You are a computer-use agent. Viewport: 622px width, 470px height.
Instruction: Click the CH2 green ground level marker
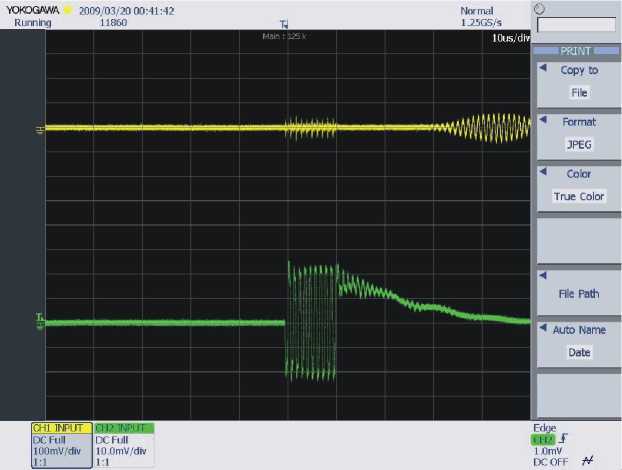(41, 321)
